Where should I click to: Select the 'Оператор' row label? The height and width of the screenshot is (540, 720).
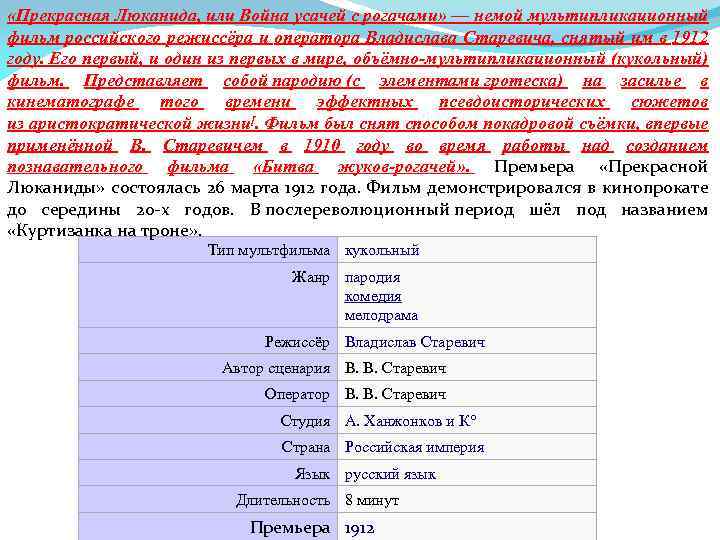coord(297,394)
